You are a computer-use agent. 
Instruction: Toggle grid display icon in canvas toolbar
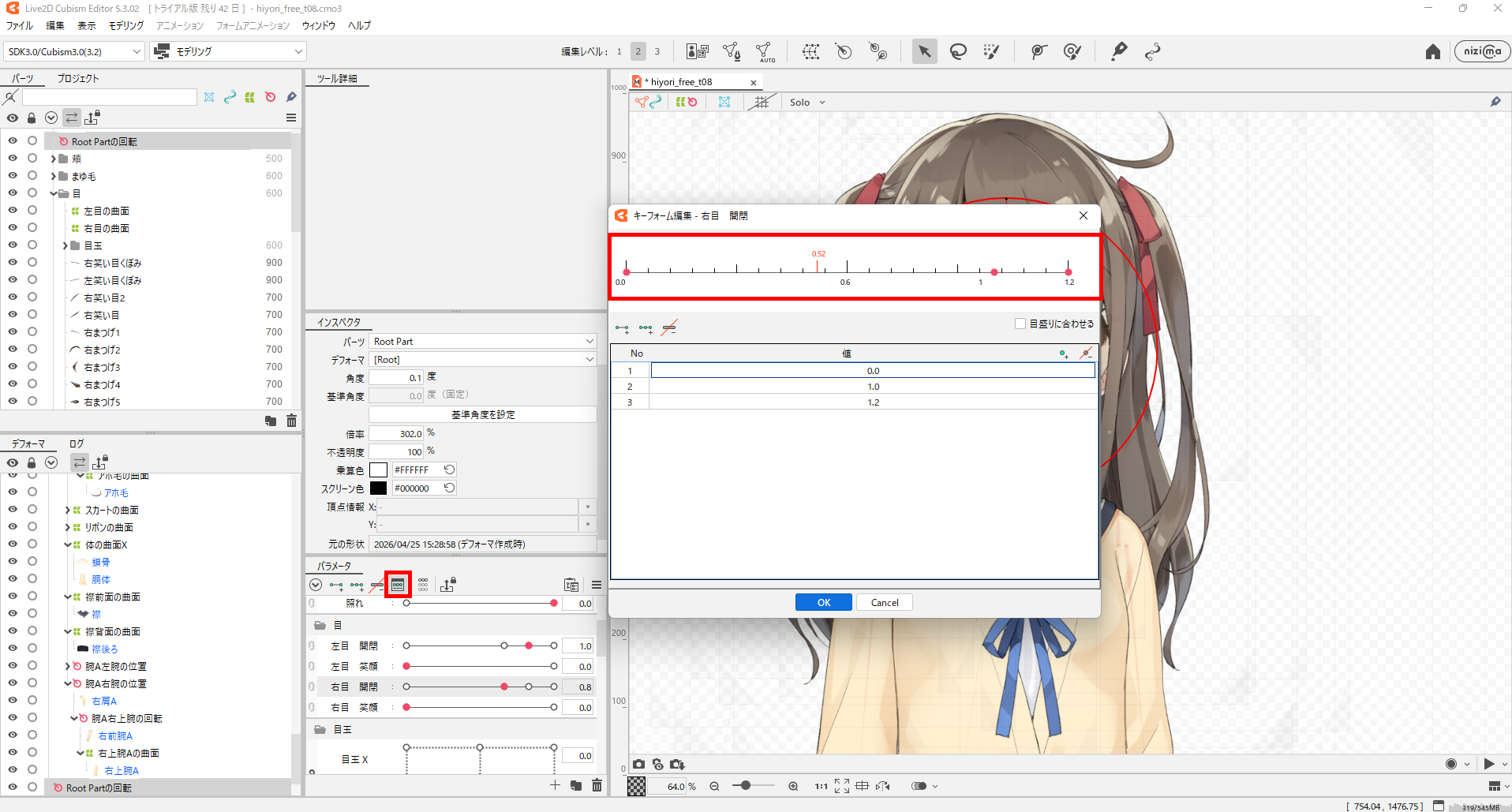coord(762,102)
